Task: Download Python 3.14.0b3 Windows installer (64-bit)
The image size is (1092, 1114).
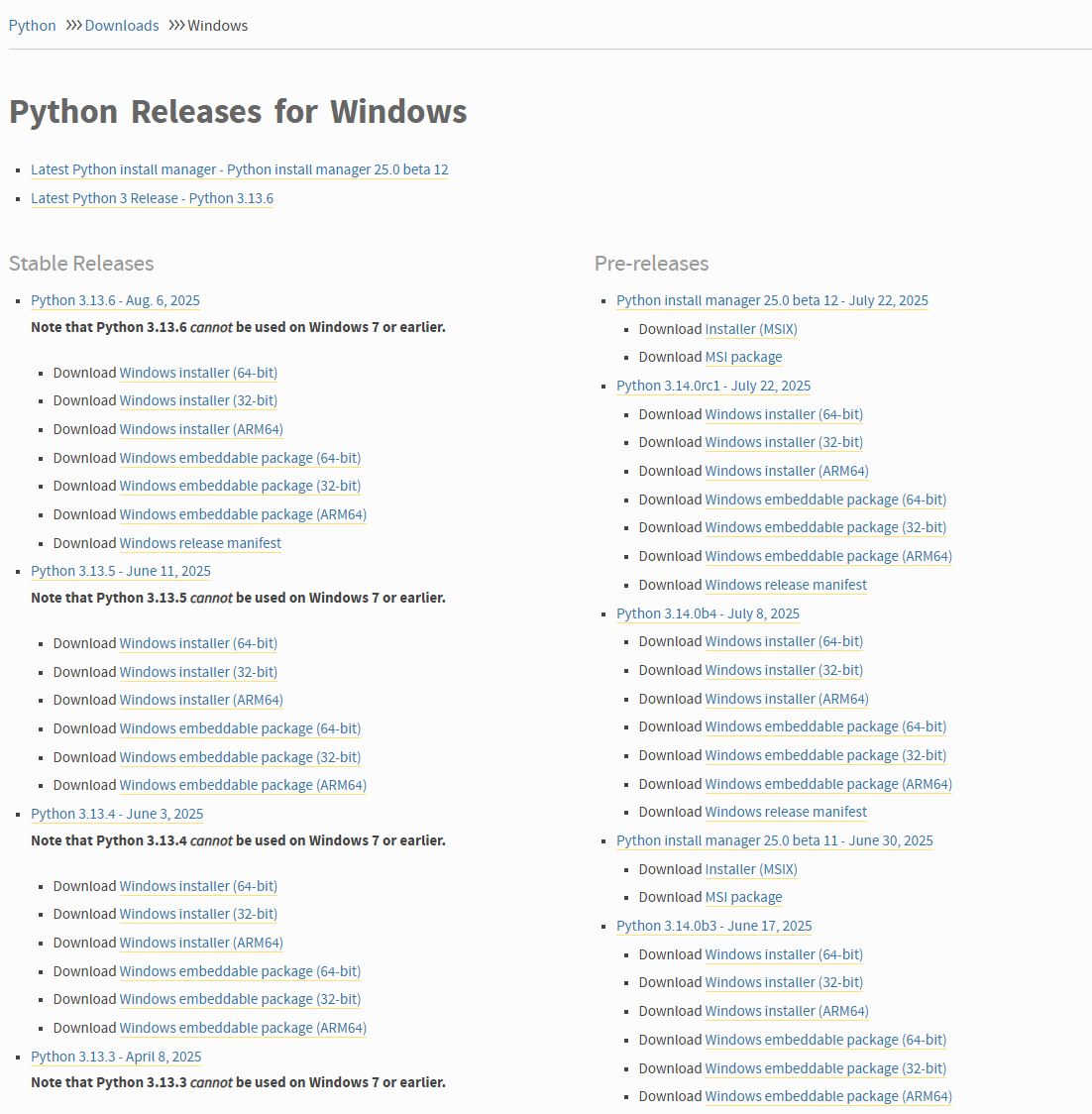Action: tap(784, 954)
